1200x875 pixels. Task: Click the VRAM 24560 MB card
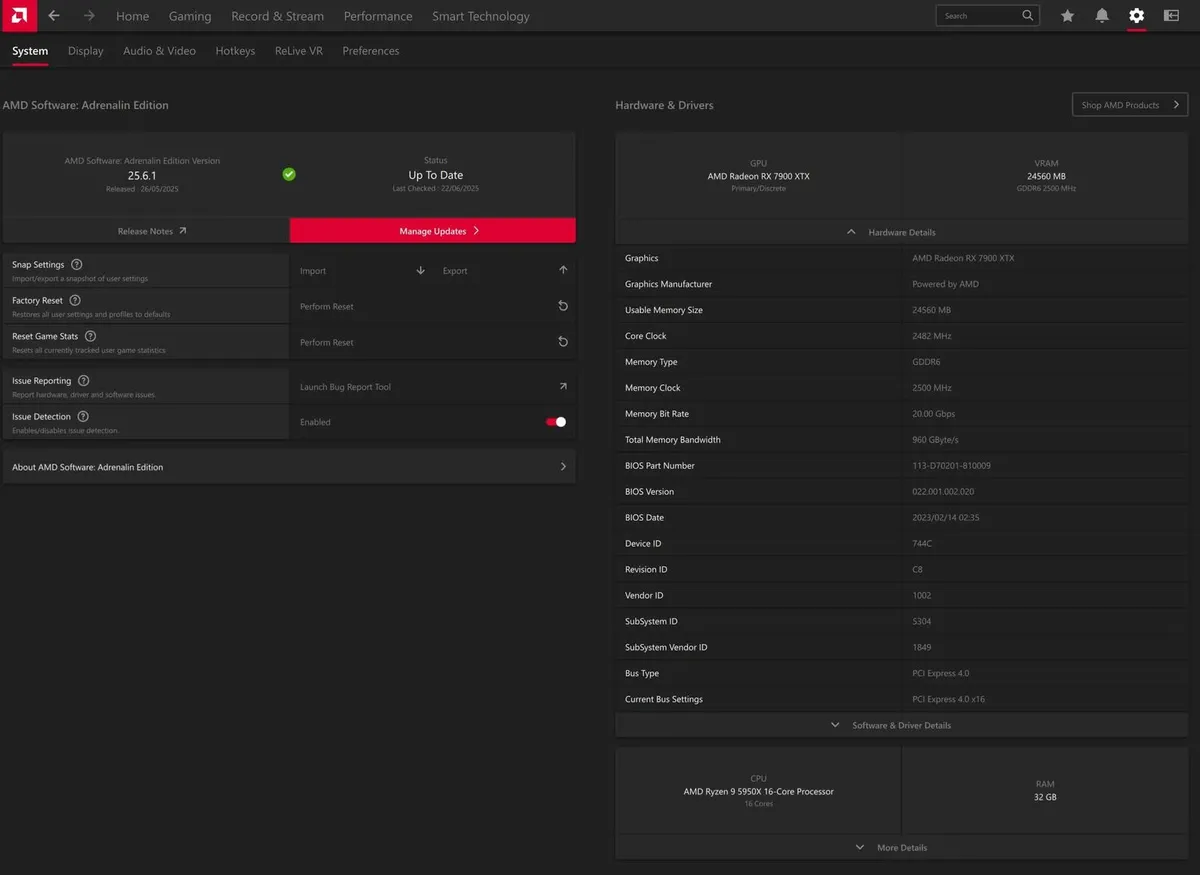1046,176
